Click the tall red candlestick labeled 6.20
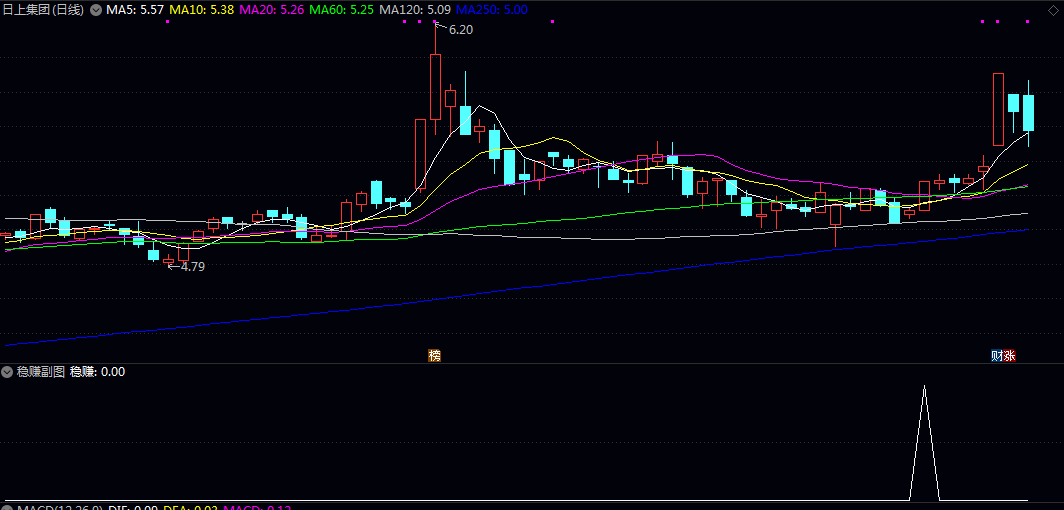 [x=435, y=85]
